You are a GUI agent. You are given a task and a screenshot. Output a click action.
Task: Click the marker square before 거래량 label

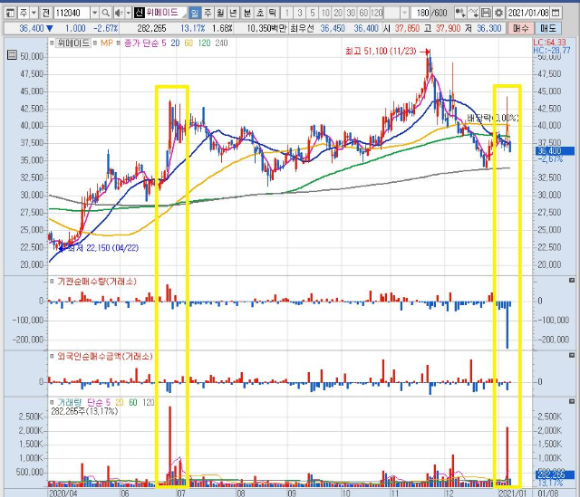pyautogui.click(x=52, y=402)
